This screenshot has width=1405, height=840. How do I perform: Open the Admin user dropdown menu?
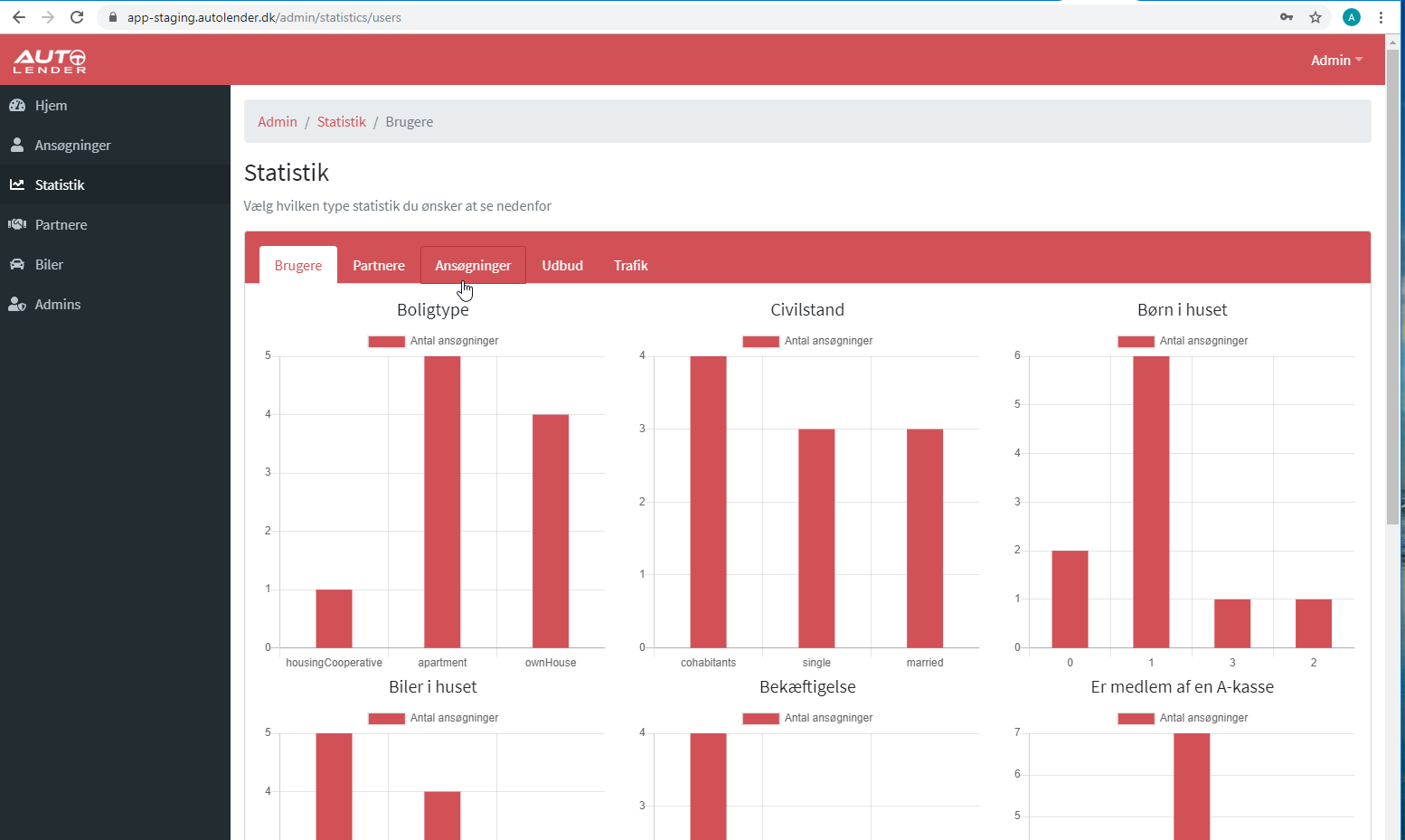(1335, 61)
